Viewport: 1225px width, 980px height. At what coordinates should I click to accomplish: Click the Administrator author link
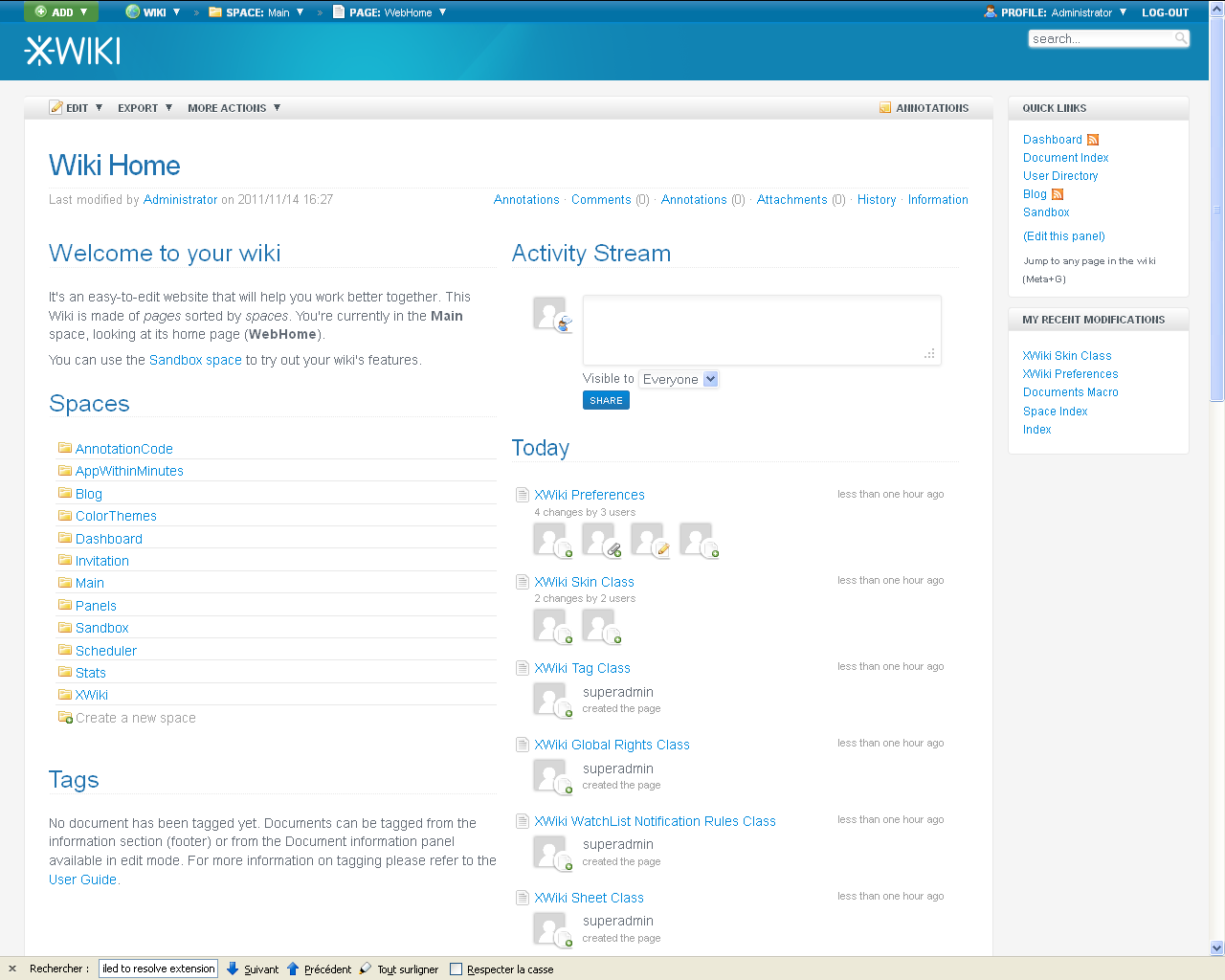(x=180, y=200)
